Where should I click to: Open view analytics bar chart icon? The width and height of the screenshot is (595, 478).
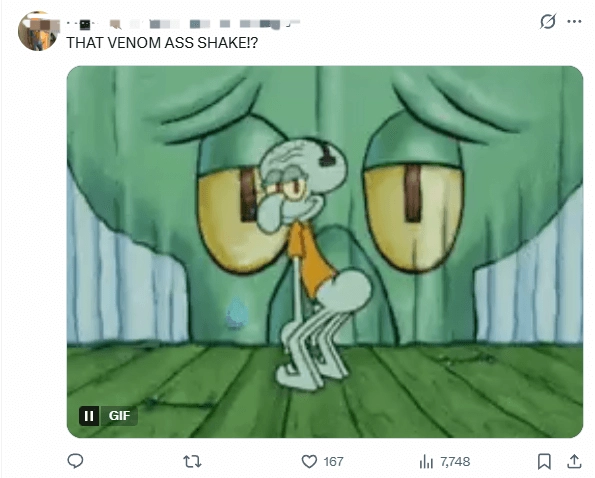426,462
